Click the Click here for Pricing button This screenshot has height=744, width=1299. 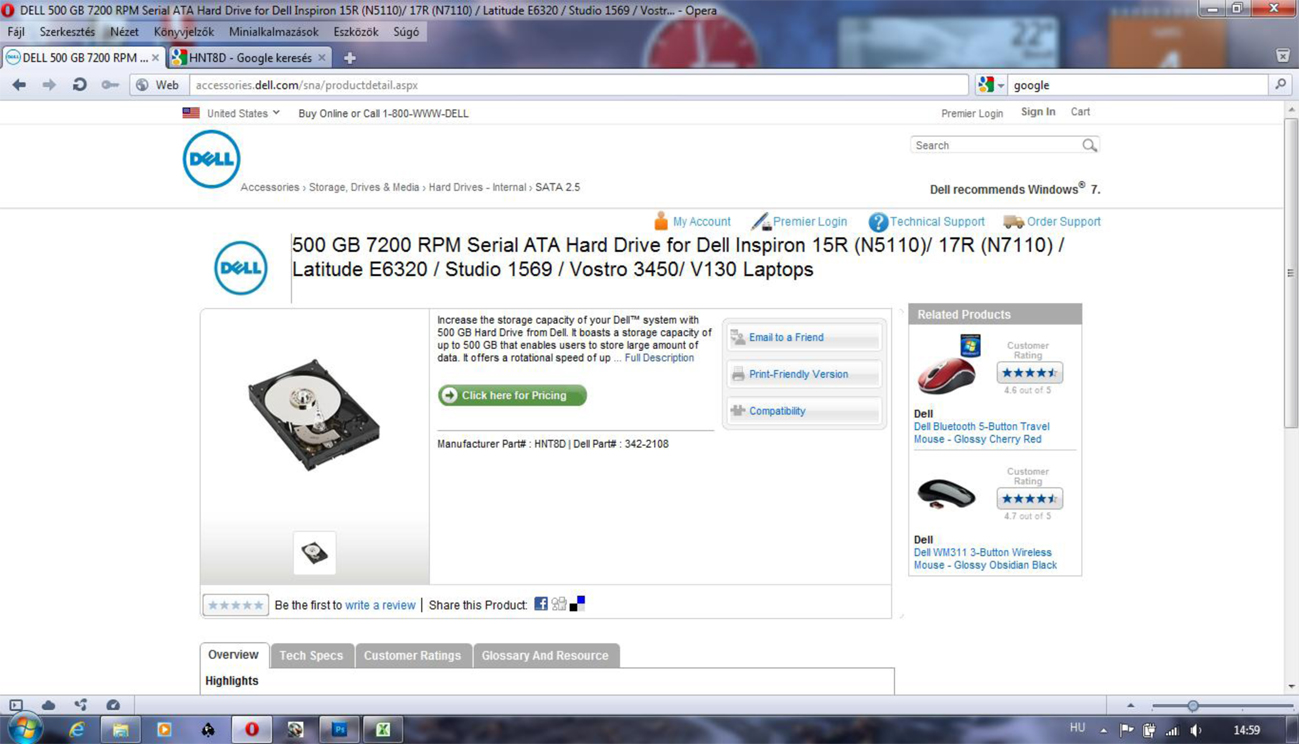[512, 395]
